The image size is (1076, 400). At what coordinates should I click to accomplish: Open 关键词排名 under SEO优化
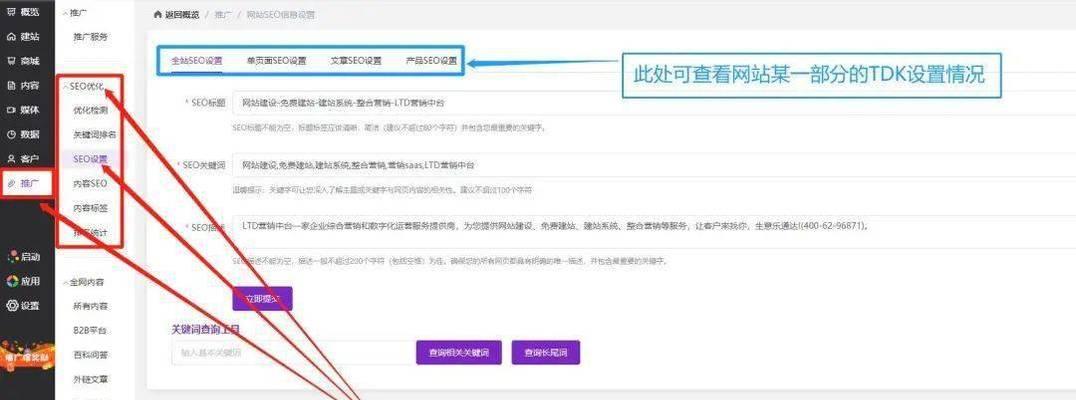[95, 134]
